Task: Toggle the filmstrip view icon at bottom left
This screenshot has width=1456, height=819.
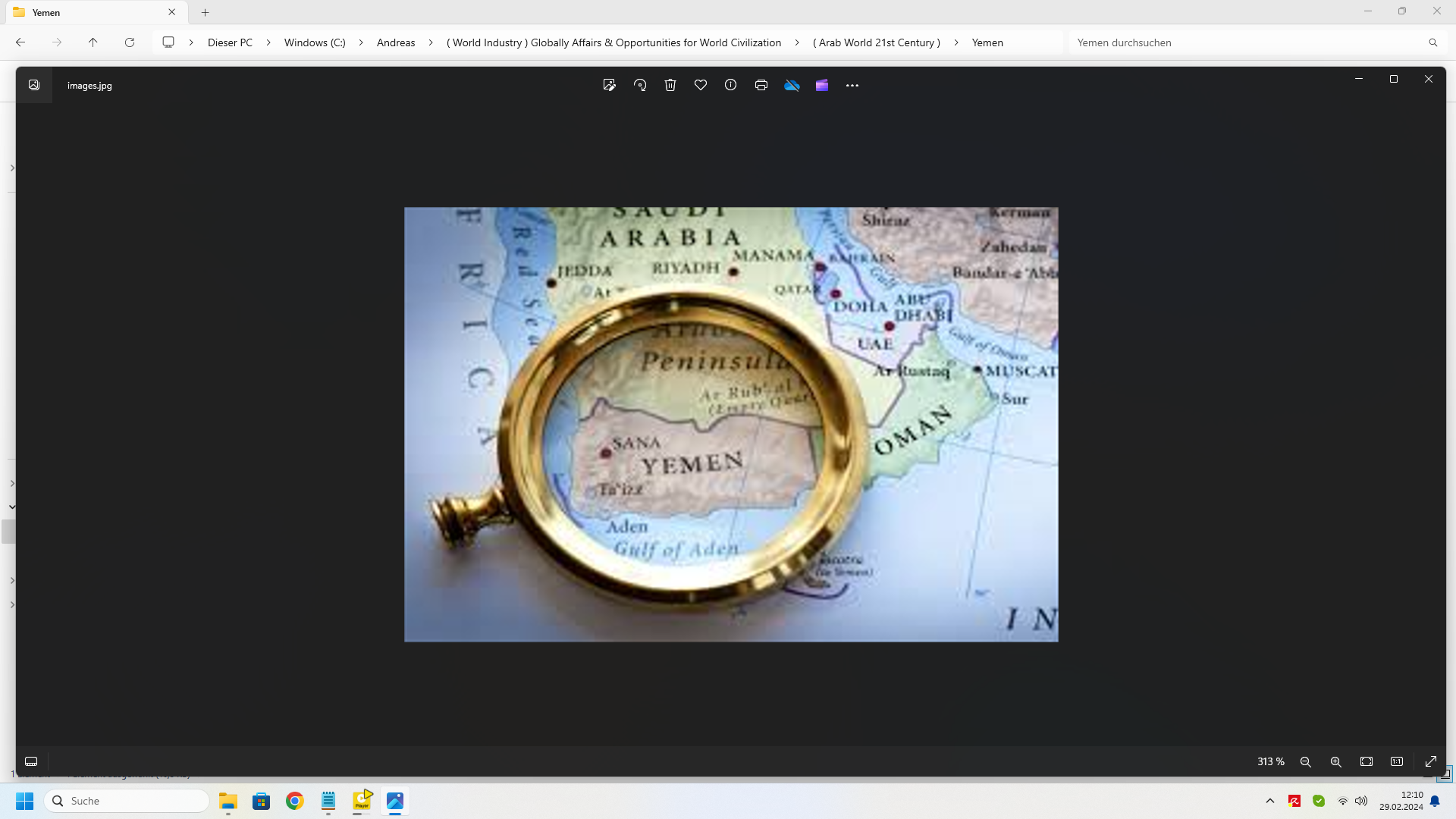Action: click(x=31, y=761)
